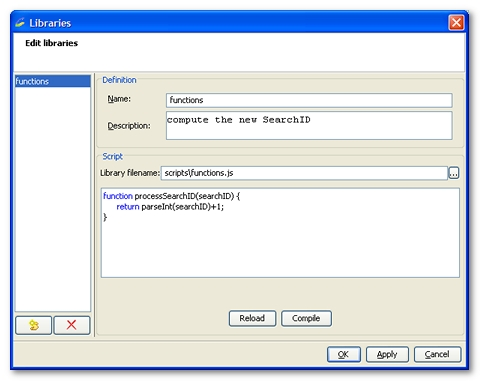Click inside the Name text field
Screen dimensions: 480x381
click(x=309, y=100)
